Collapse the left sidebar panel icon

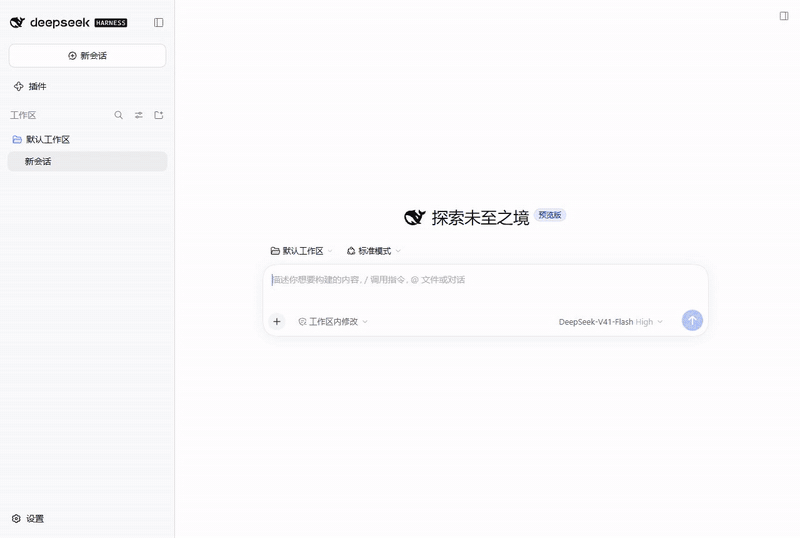point(159,22)
